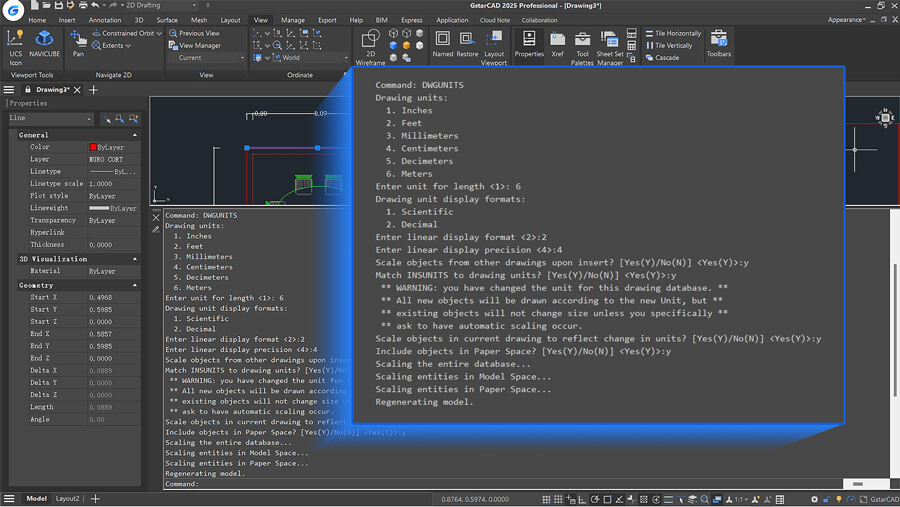Collapse the Geometry section
This screenshot has height=507, width=900.
pyautogui.click(x=135, y=285)
